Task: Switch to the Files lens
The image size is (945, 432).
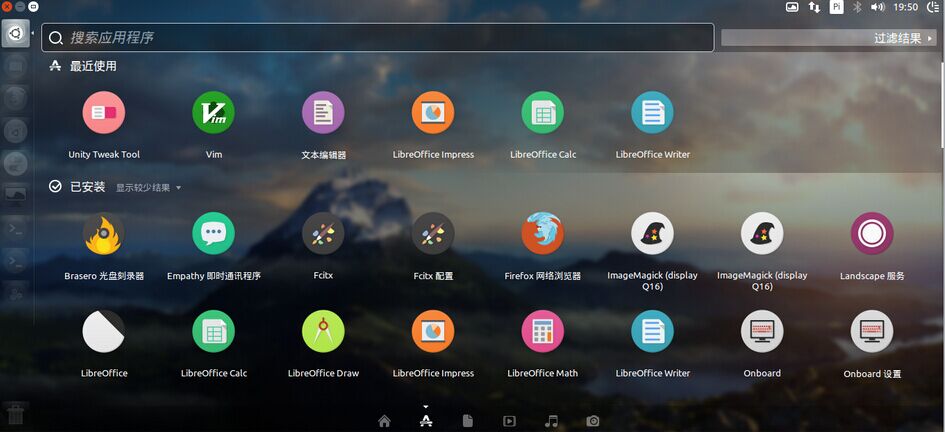Action: point(468,421)
